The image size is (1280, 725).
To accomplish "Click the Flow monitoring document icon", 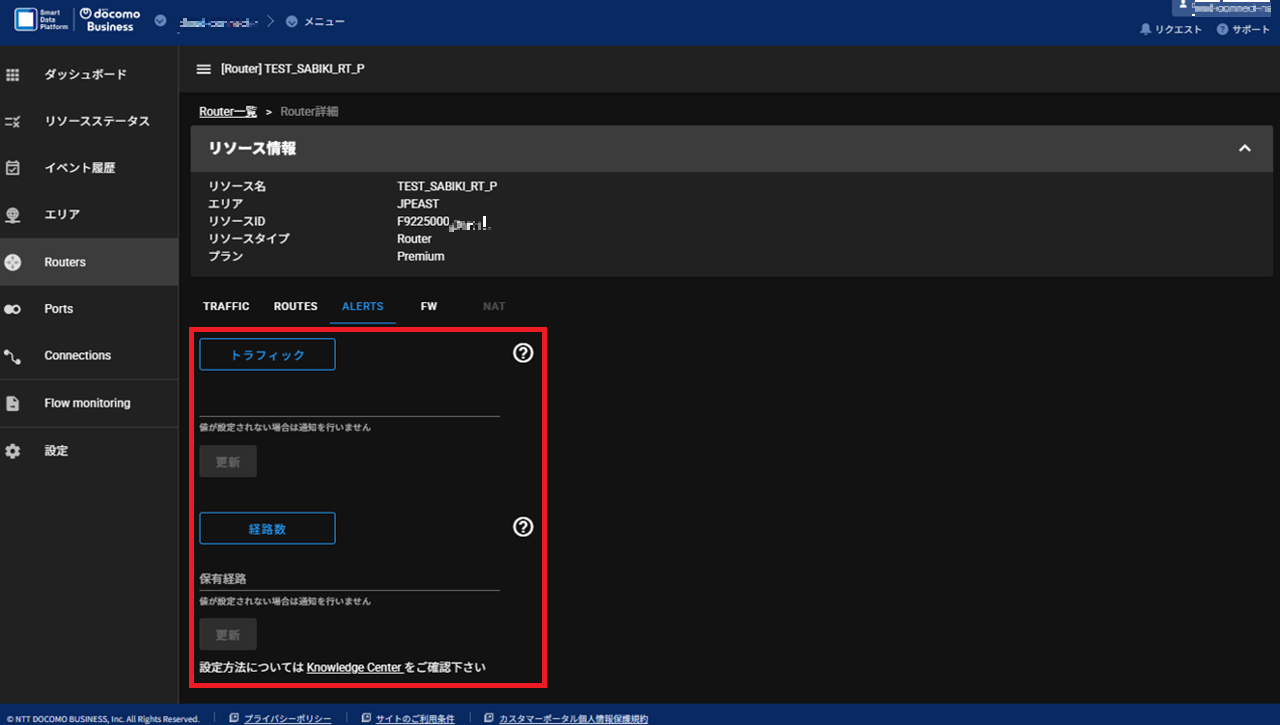I will click(x=13, y=404).
